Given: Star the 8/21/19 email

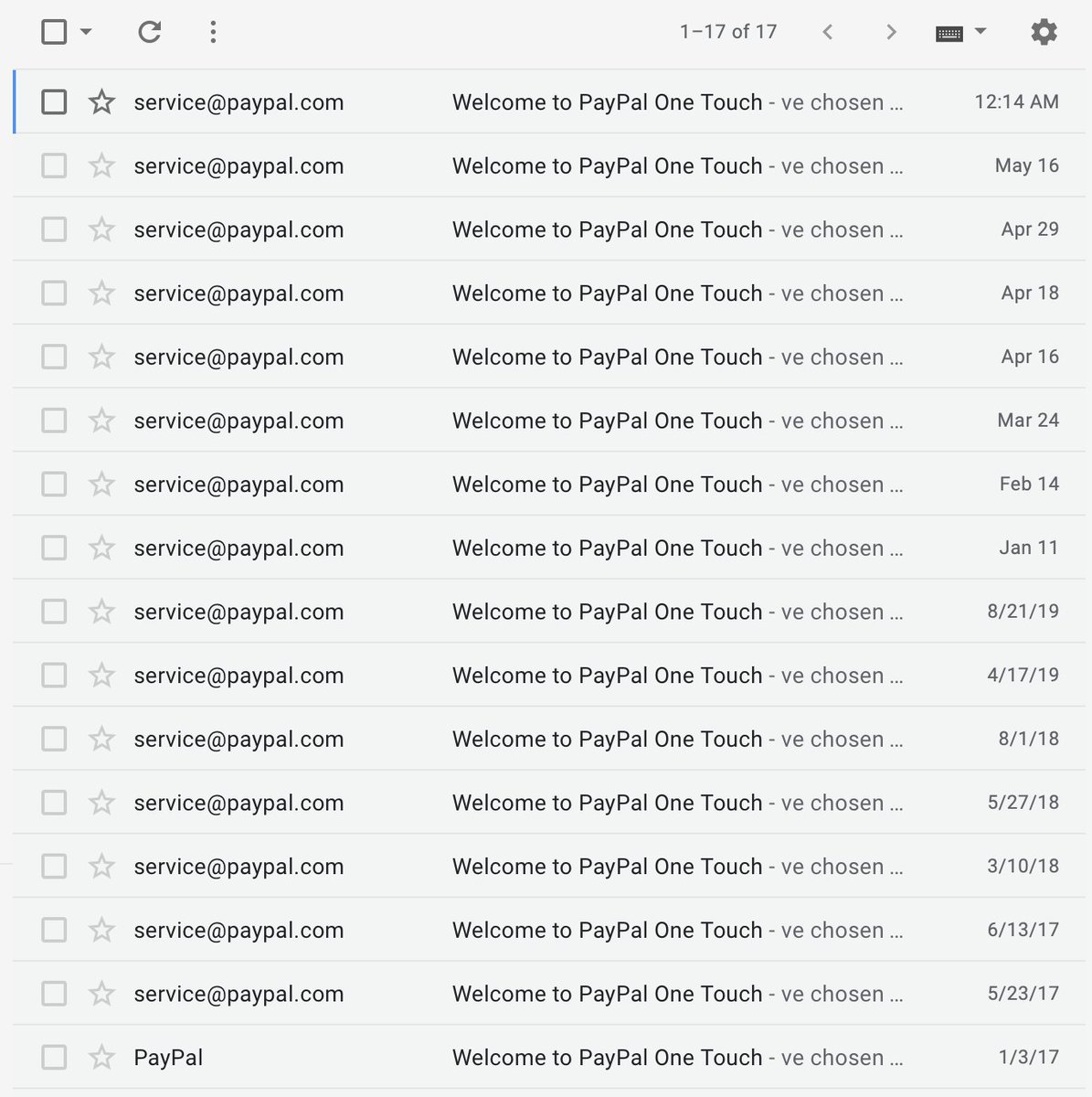Looking at the screenshot, I should (101, 611).
